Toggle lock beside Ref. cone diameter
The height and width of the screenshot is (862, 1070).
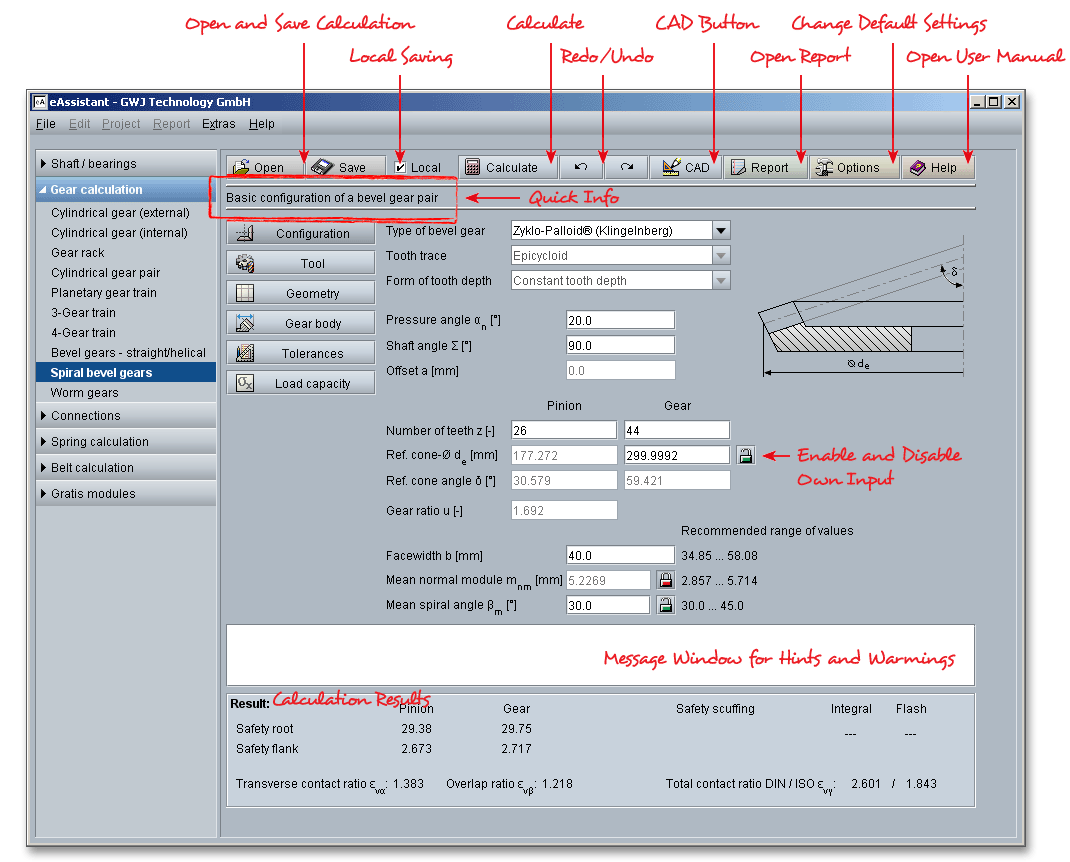tap(745, 456)
